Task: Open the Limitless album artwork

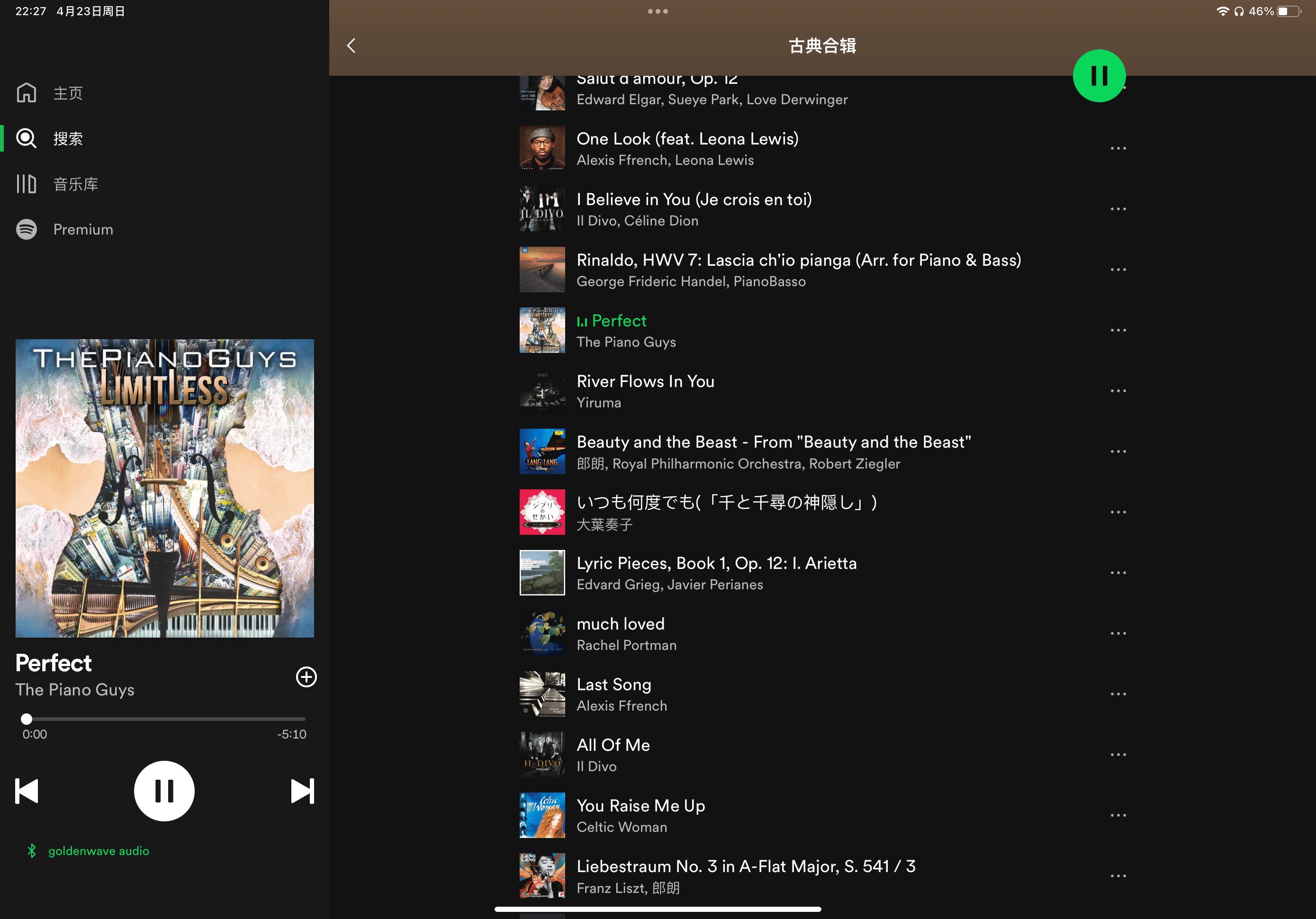Action: point(164,488)
